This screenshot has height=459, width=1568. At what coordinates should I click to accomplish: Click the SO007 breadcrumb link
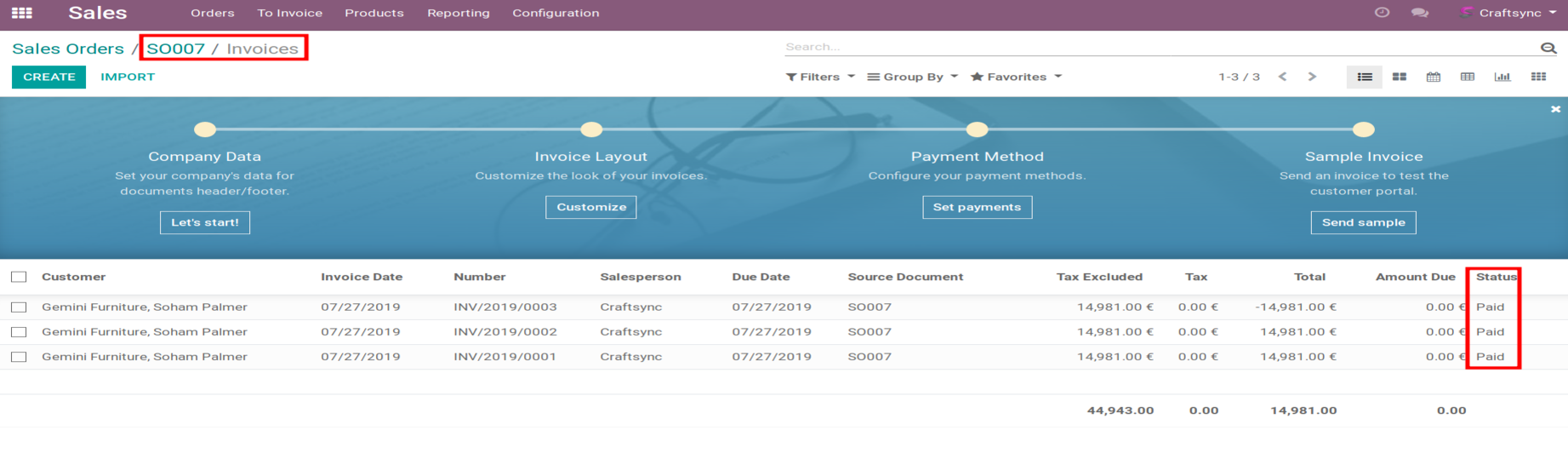point(175,49)
